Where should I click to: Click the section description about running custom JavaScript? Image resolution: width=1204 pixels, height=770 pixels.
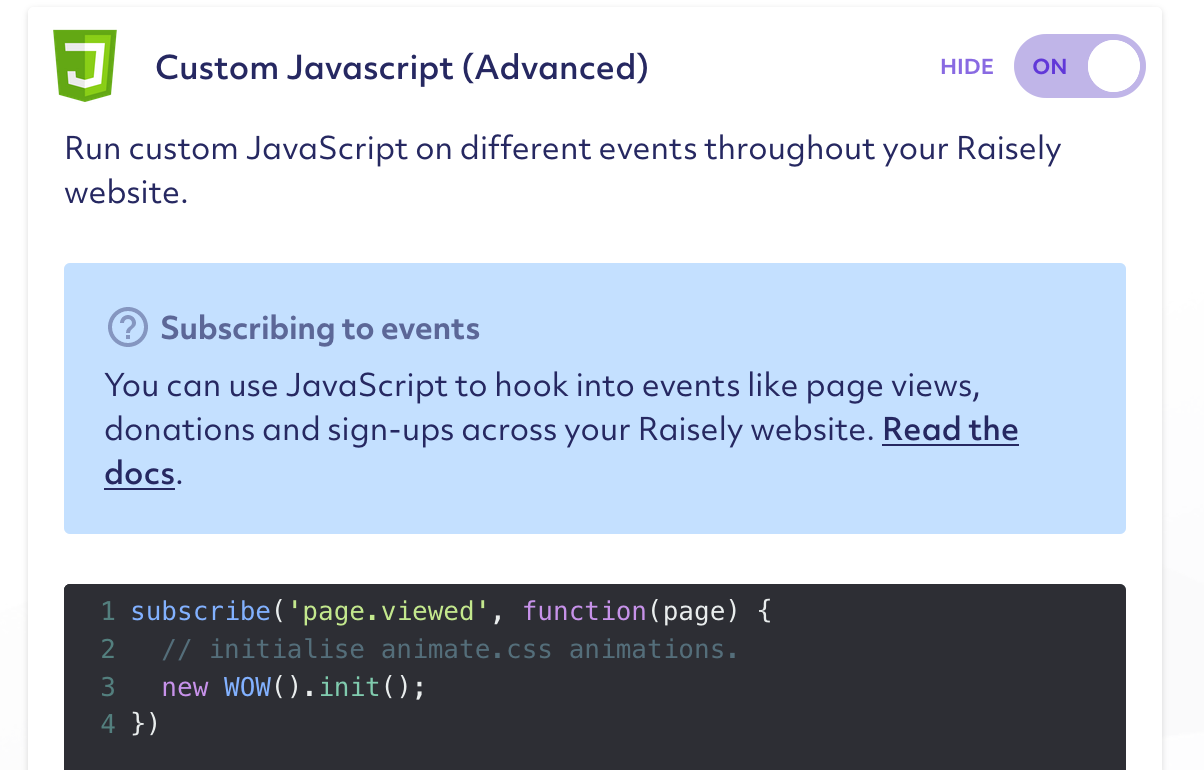pos(562,169)
